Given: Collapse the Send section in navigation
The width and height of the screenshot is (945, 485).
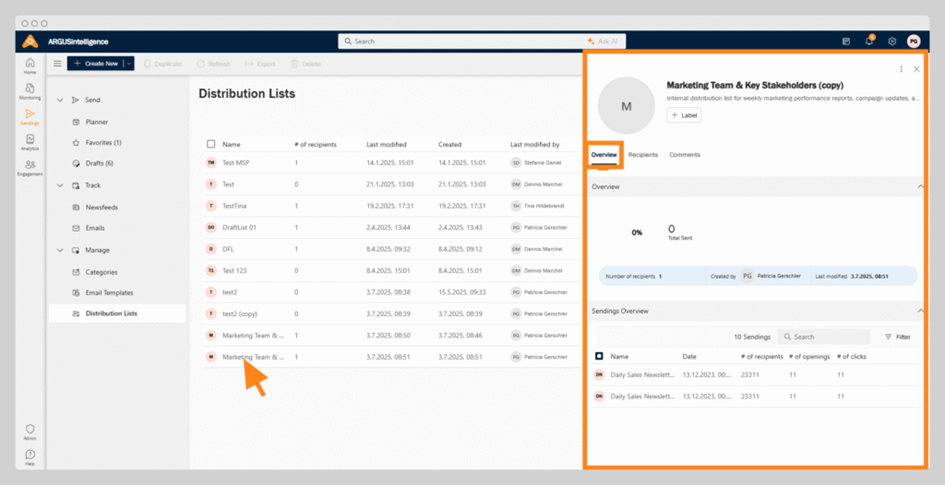Looking at the screenshot, I should point(60,100).
